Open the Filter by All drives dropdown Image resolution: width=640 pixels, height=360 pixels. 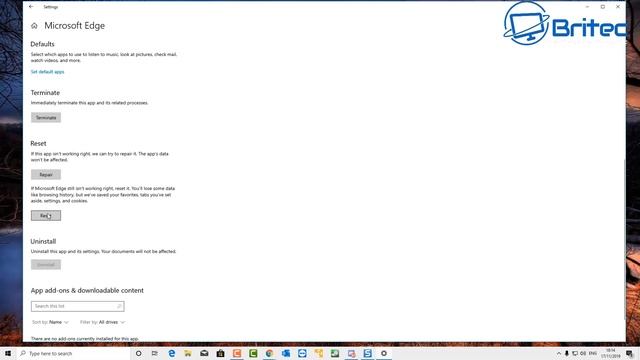pyautogui.click(x=102, y=322)
